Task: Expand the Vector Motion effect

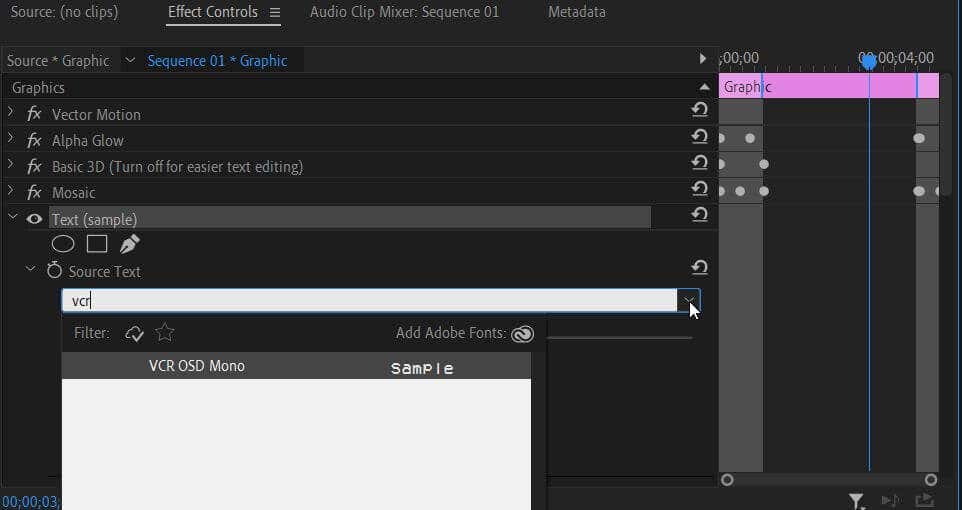Action: [x=11, y=114]
